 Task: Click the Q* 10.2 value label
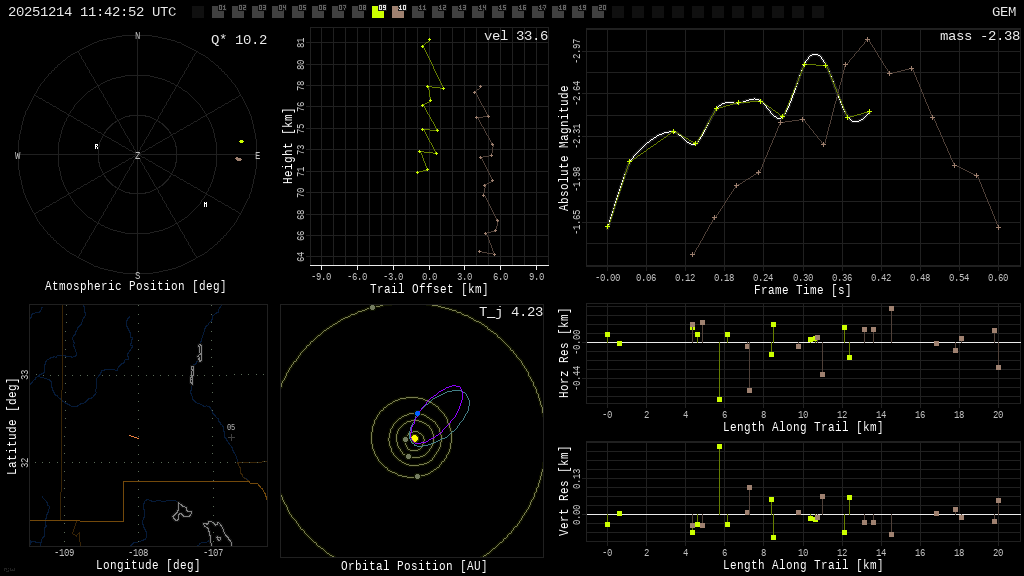238,41
